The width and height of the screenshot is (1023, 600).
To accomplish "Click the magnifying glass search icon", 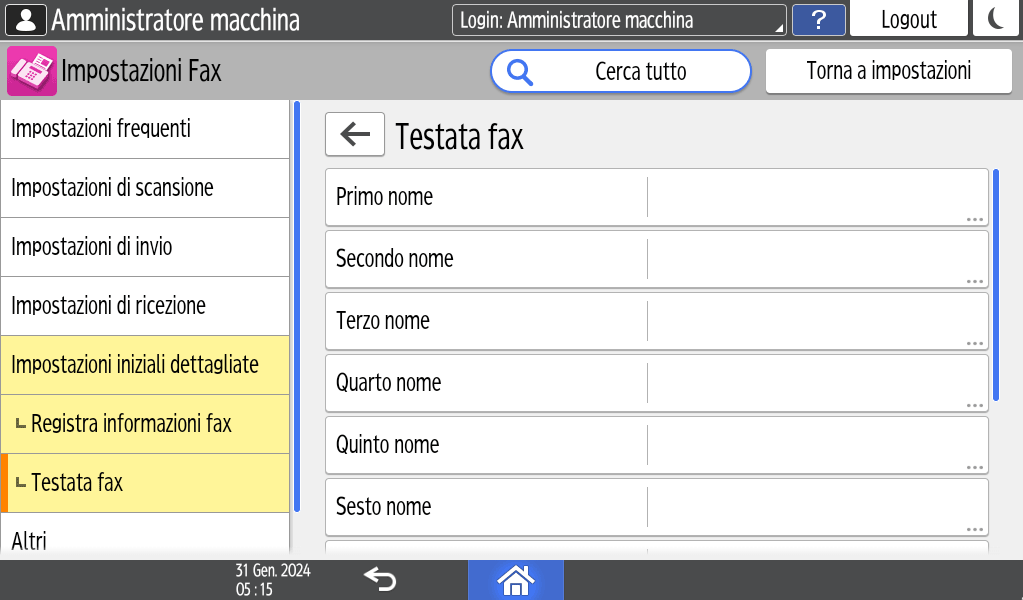I will tap(521, 72).
